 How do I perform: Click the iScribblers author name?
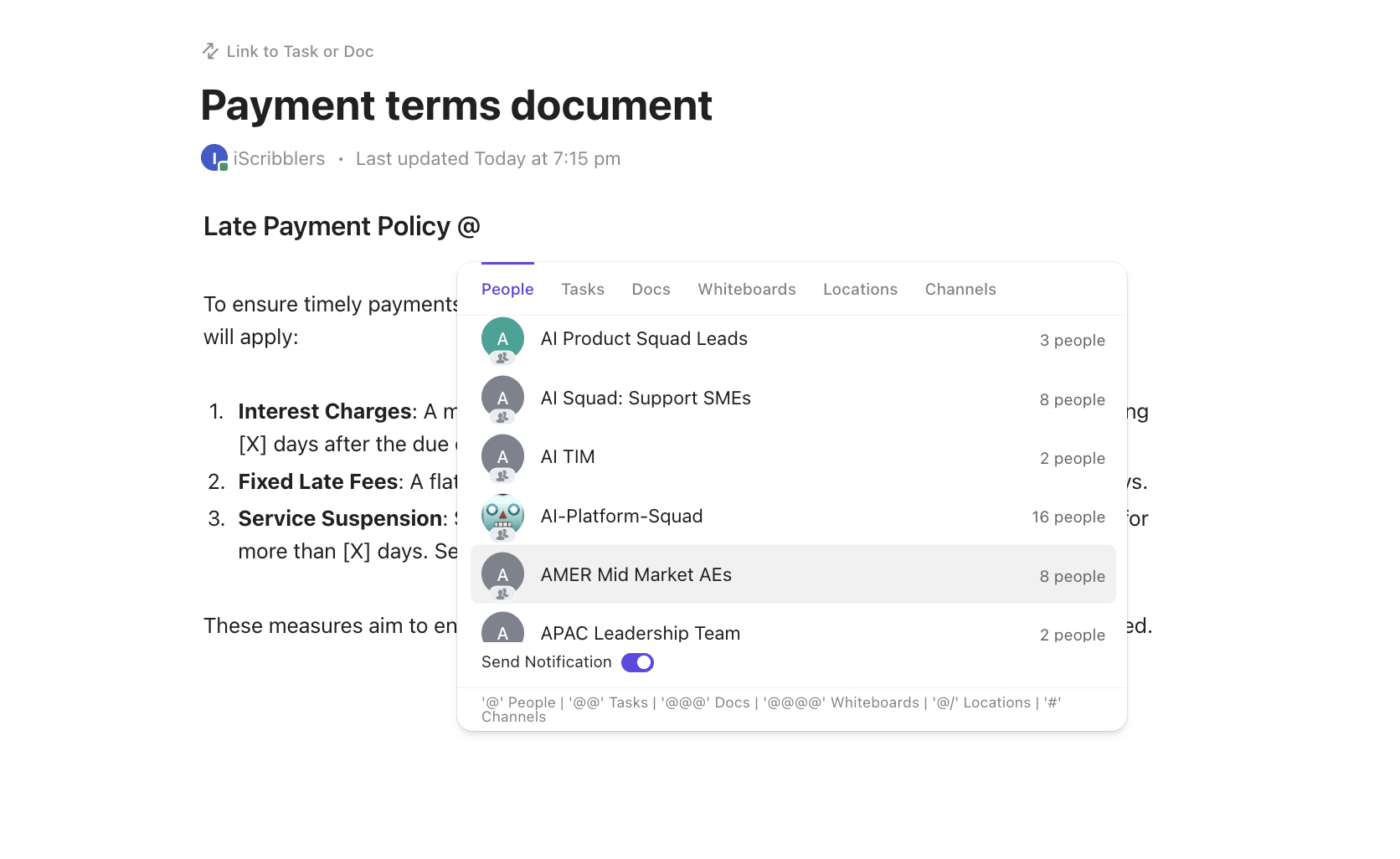pyautogui.click(x=279, y=158)
